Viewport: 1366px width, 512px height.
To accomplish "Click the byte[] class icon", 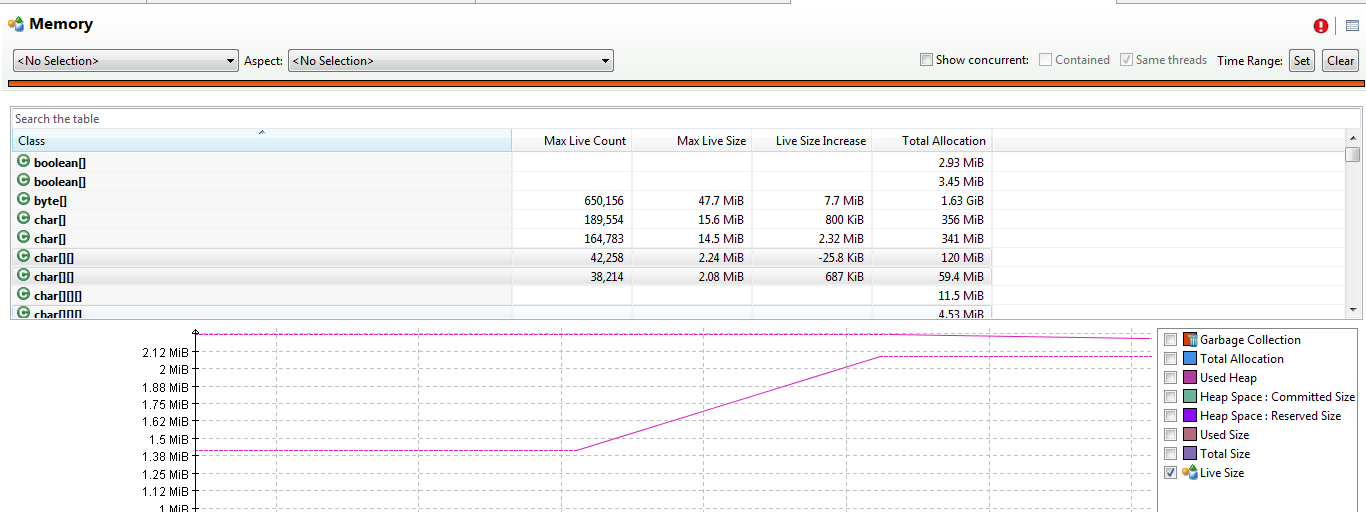I will [x=23, y=200].
